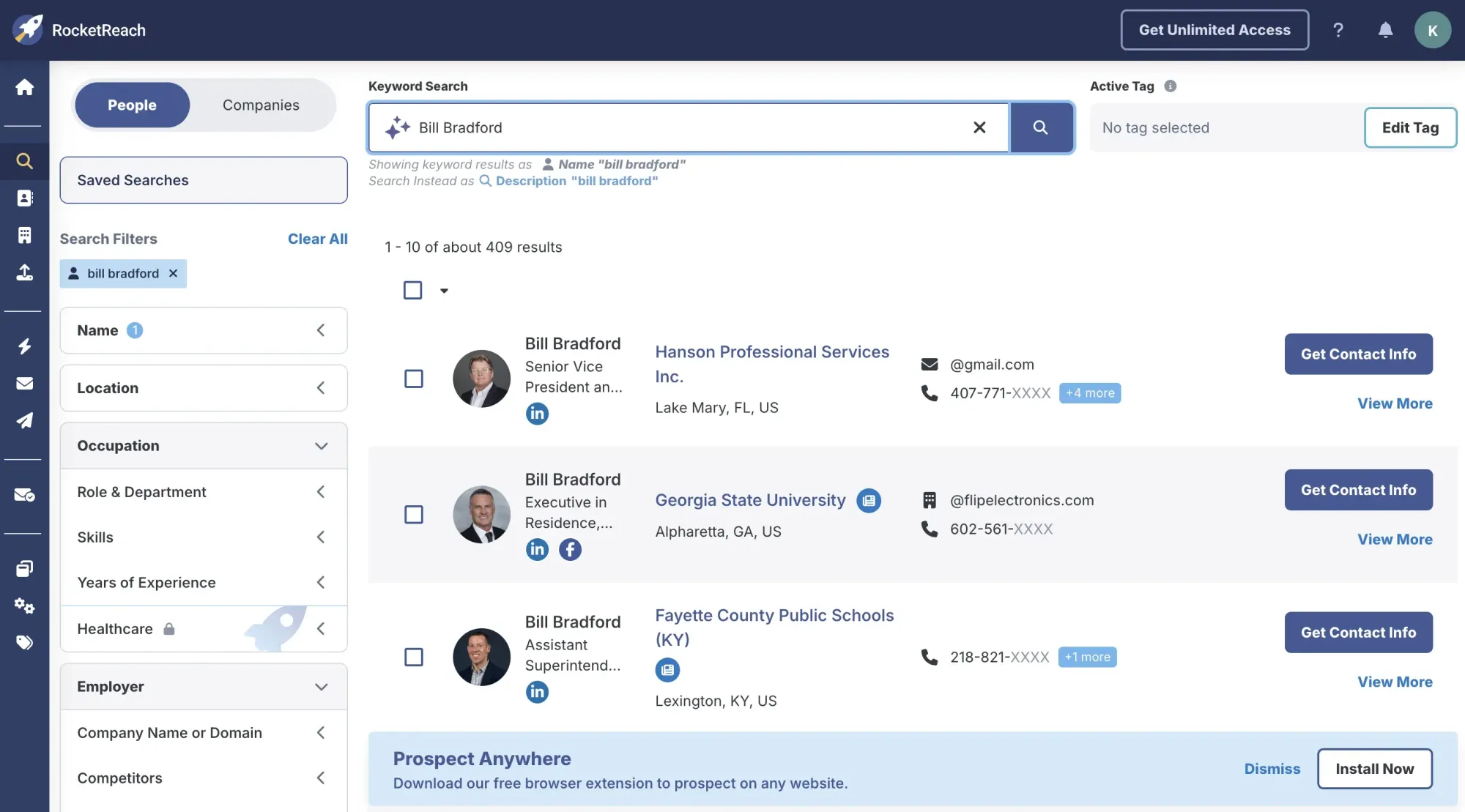Open LinkedIn icon for Fayette County Bill Bradford
1465x812 pixels.
tap(537, 692)
